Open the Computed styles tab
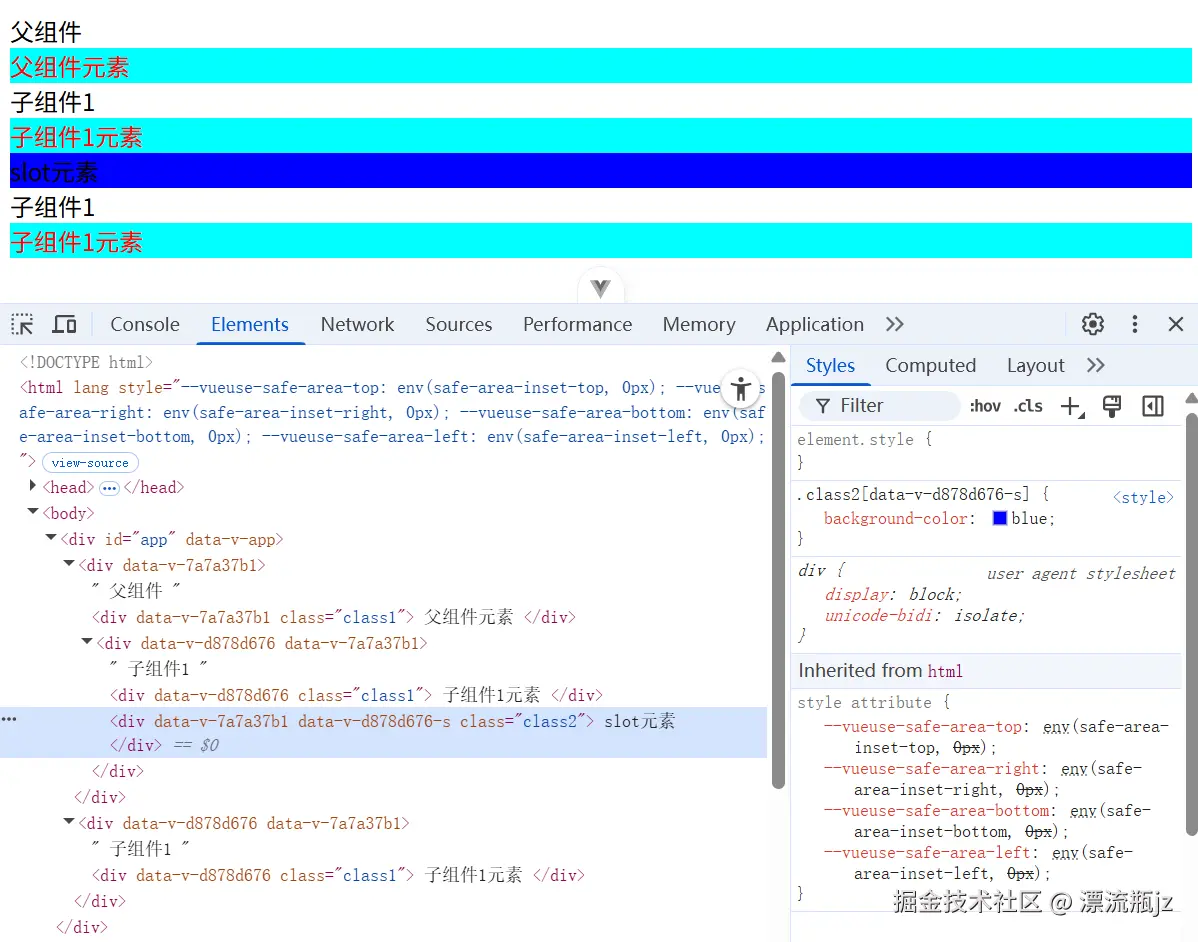This screenshot has width=1198, height=942. 930,365
